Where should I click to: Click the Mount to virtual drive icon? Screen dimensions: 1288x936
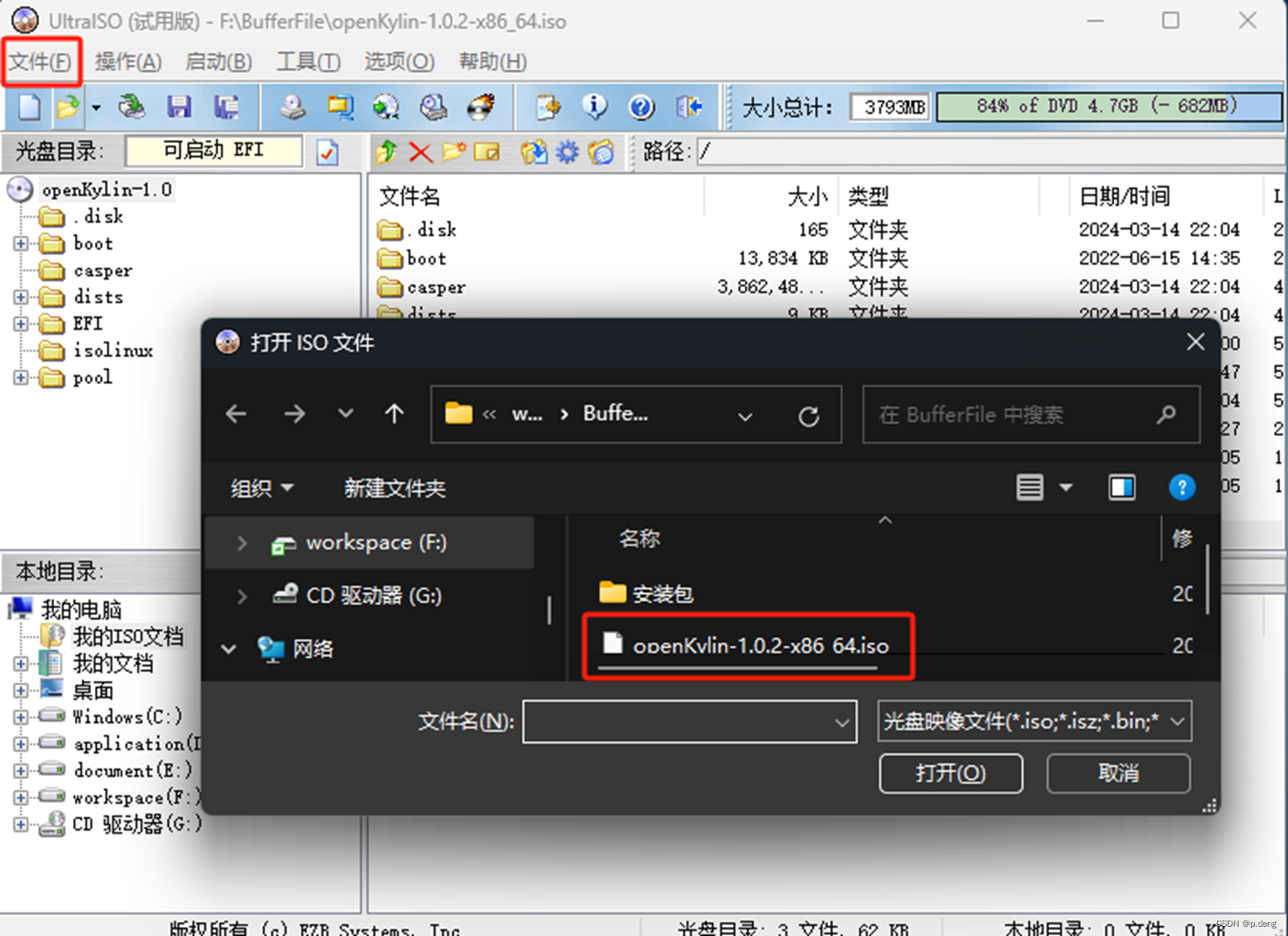coord(433,107)
